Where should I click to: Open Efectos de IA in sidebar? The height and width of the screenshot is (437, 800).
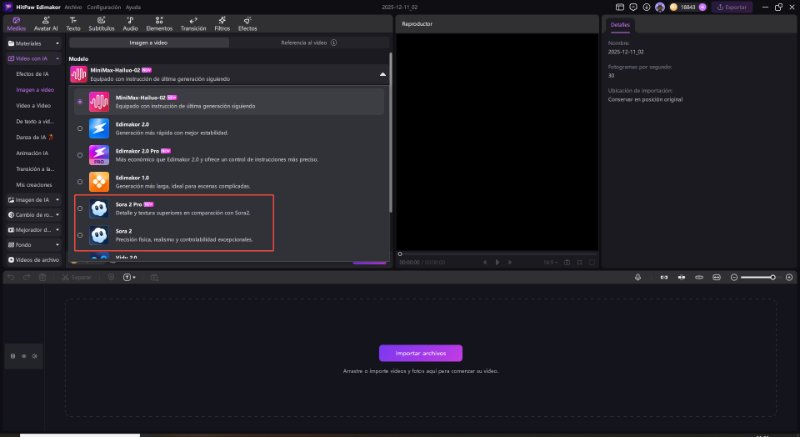pos(32,74)
